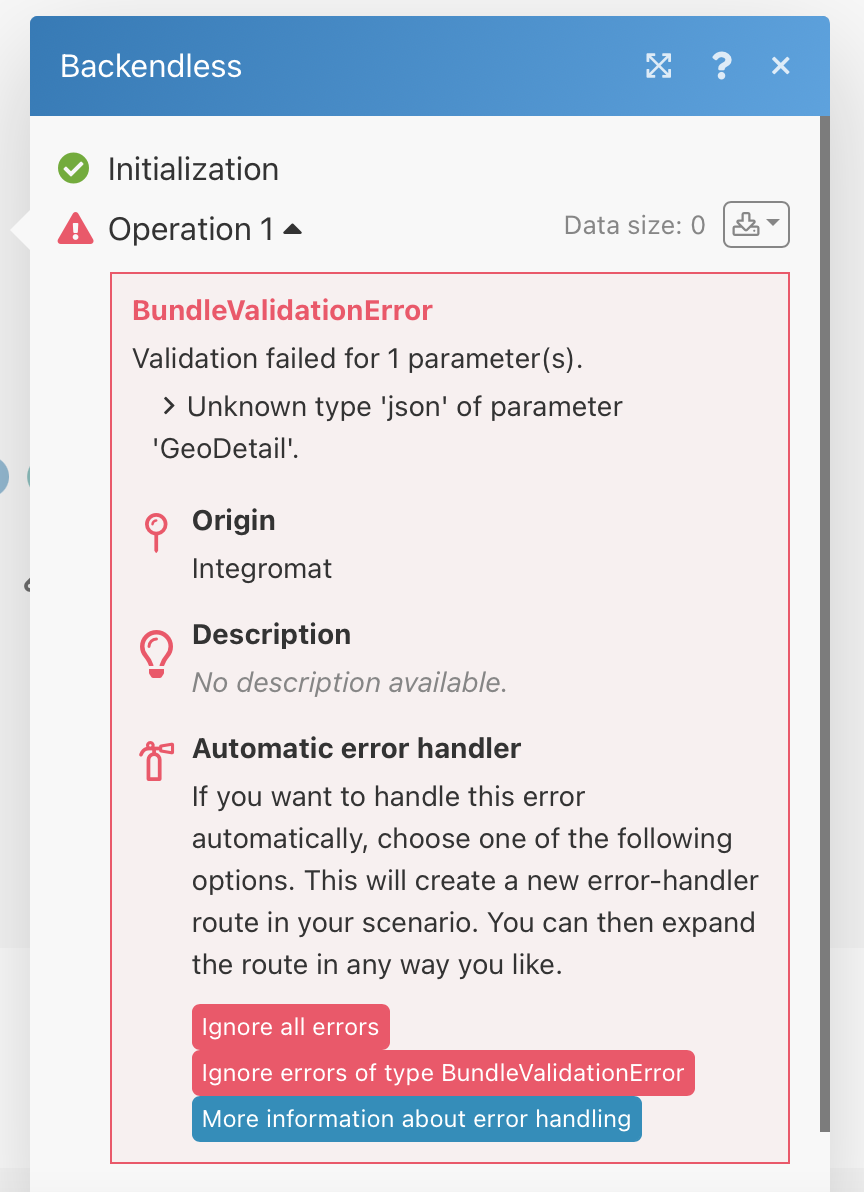Open More information about error handling
This screenshot has height=1192, width=864.
pos(416,1119)
